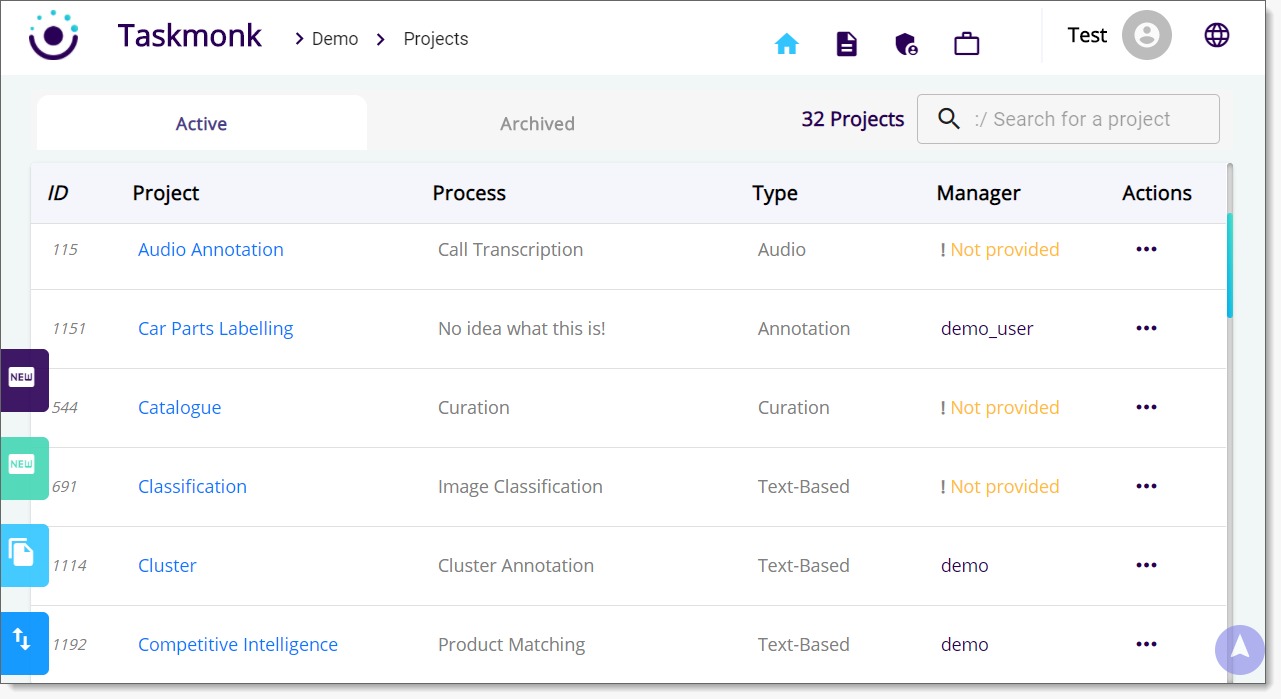Click the blue sort arrows side button

(x=23, y=642)
